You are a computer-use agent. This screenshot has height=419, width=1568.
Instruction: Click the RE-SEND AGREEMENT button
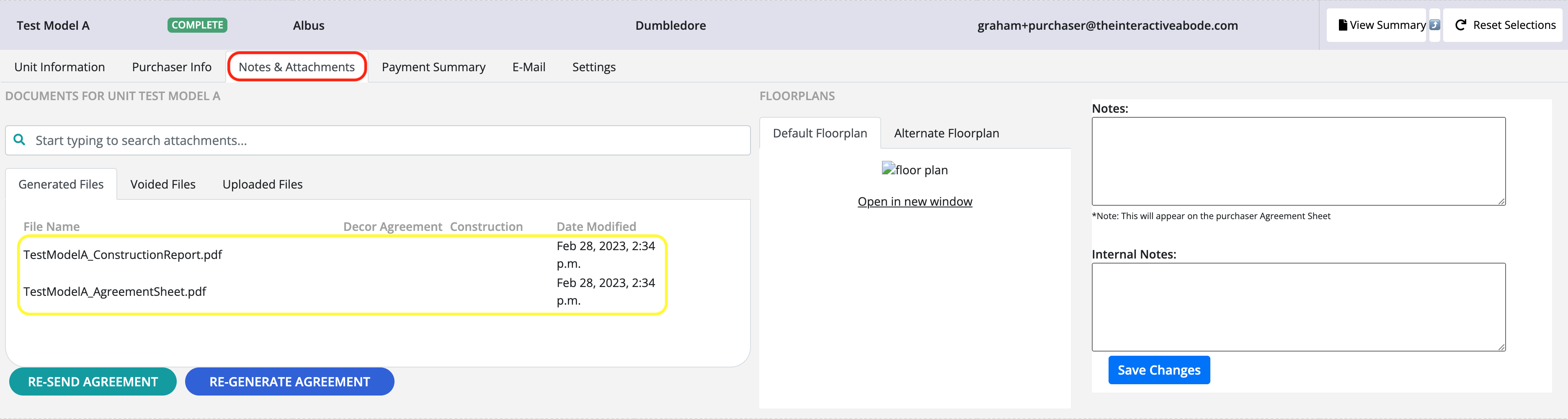point(93,381)
